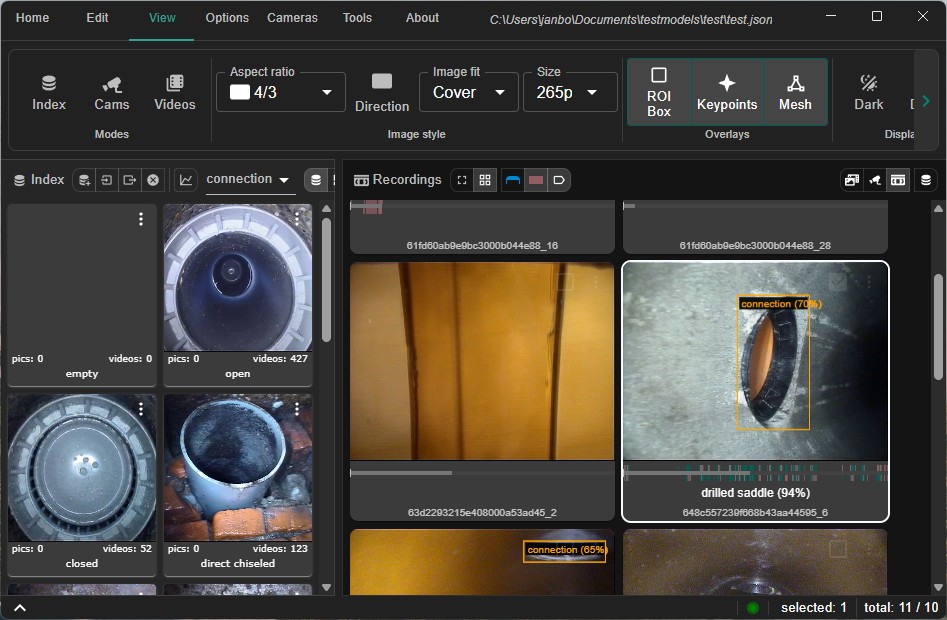947x620 pixels.
Task: Click the fullscreen brackets icon in Recordings
Action: click(x=462, y=180)
